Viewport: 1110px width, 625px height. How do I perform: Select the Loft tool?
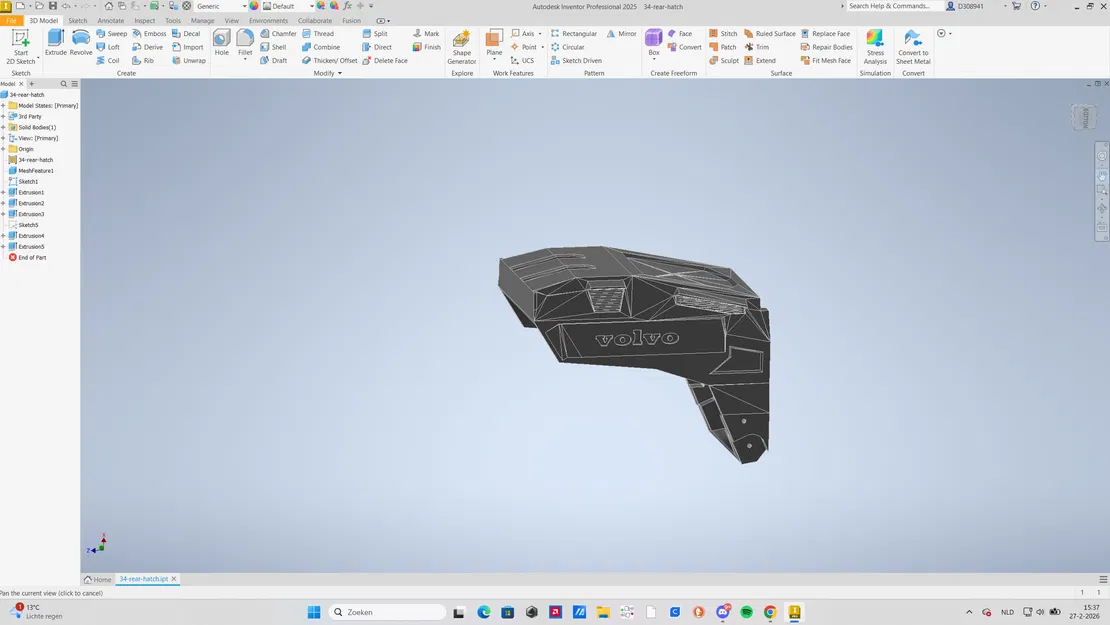point(111,46)
